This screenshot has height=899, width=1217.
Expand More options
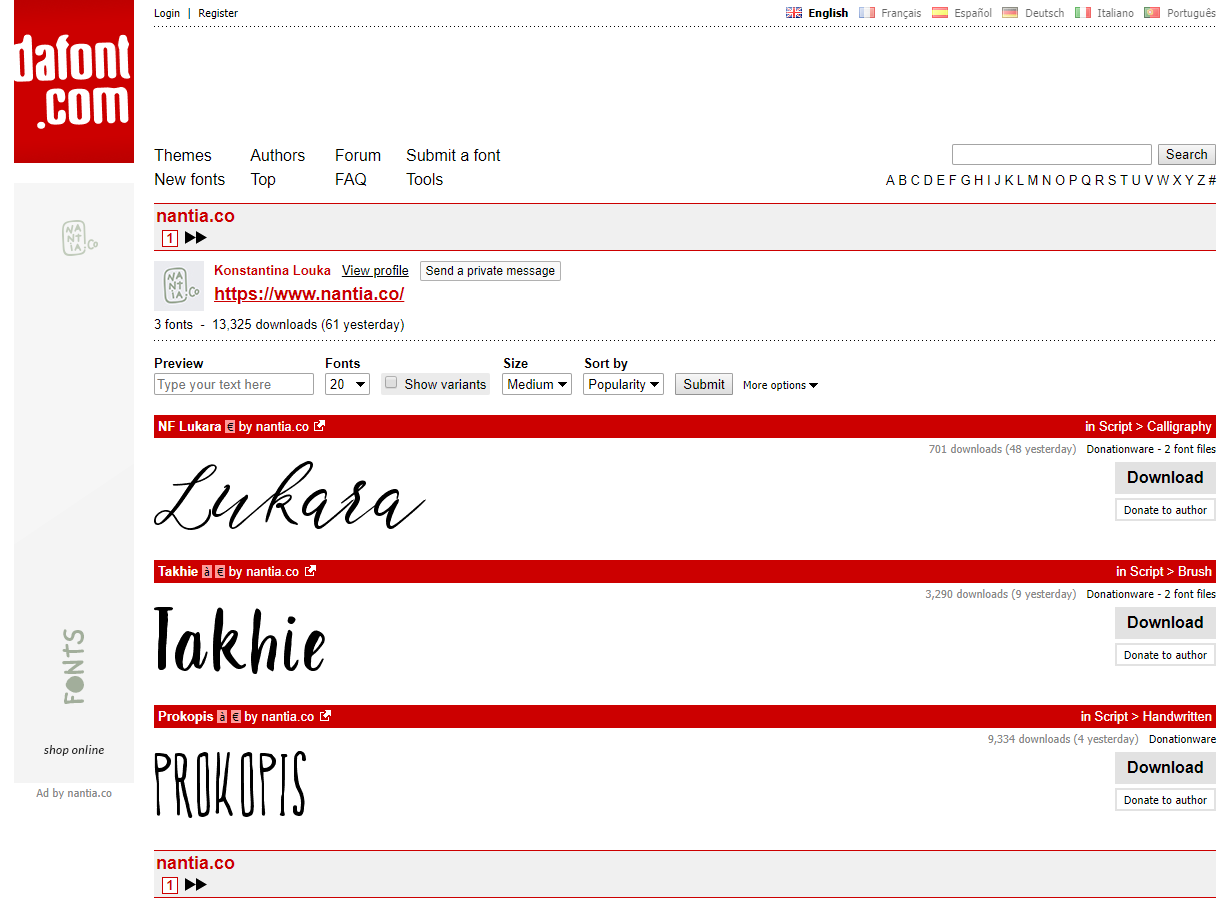coord(780,385)
